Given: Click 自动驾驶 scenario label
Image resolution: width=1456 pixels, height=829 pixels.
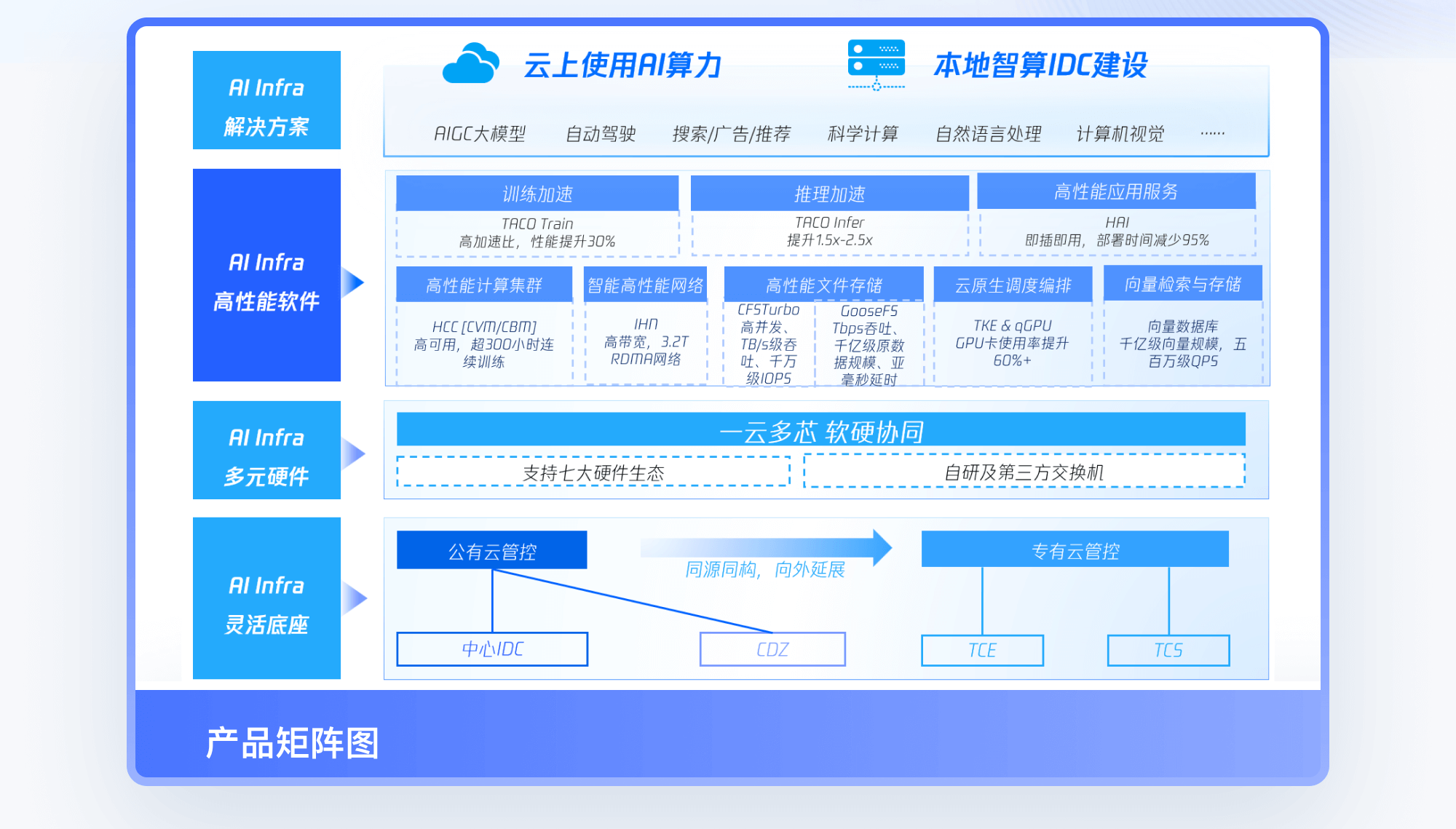Looking at the screenshot, I should pyautogui.click(x=601, y=134).
